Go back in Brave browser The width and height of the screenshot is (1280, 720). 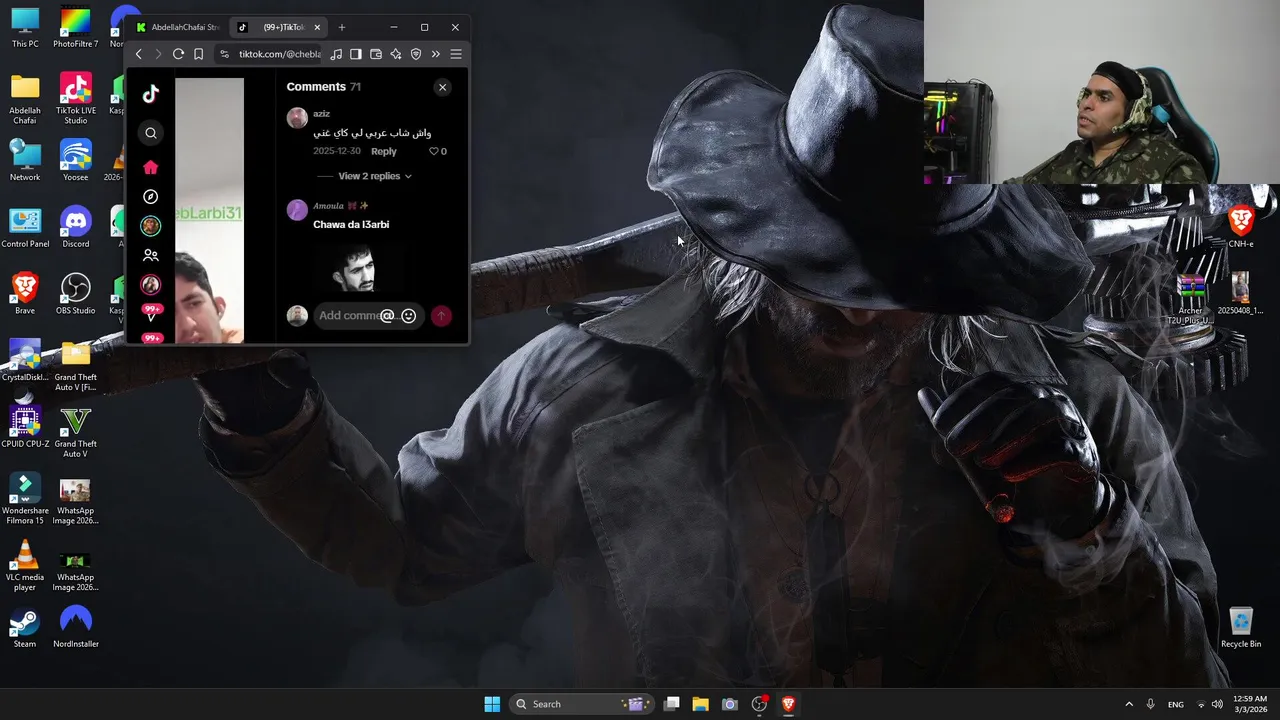pyautogui.click(x=139, y=54)
